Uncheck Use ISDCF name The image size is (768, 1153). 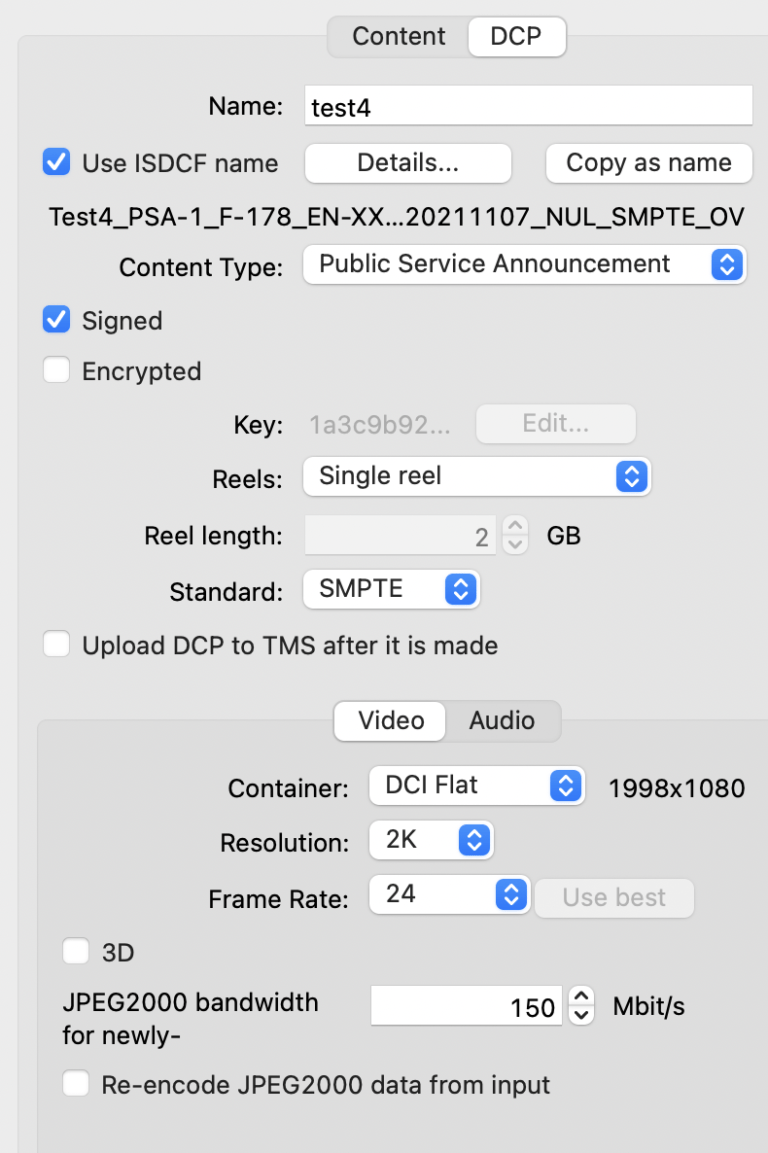[56, 163]
